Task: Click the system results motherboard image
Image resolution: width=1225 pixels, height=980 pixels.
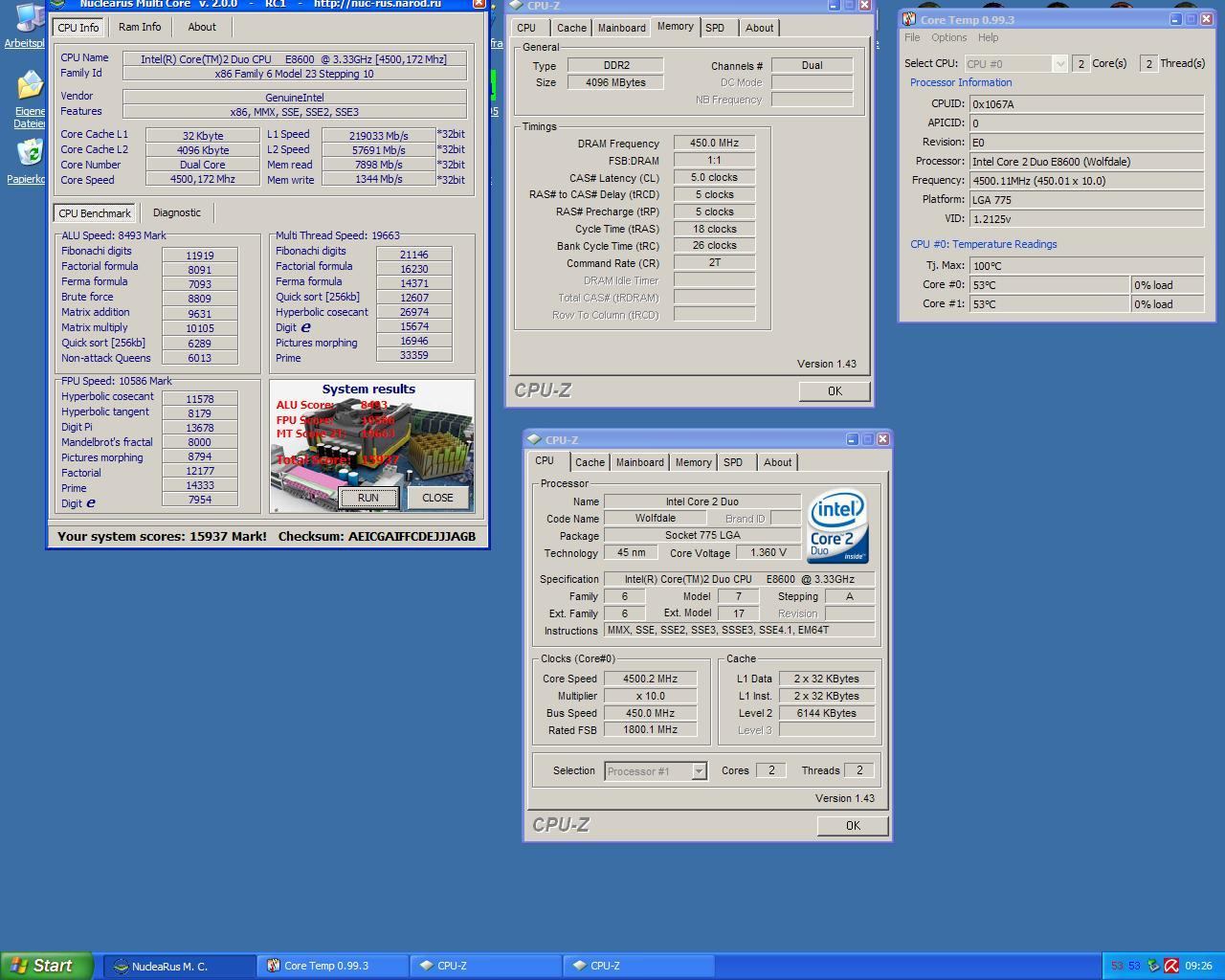Action: coord(371,446)
